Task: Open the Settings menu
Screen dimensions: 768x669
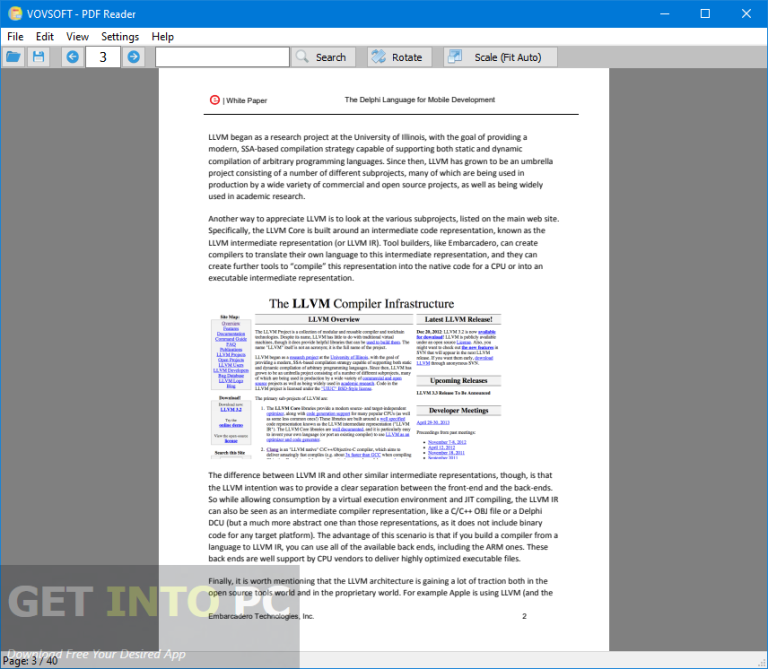Action: point(120,37)
